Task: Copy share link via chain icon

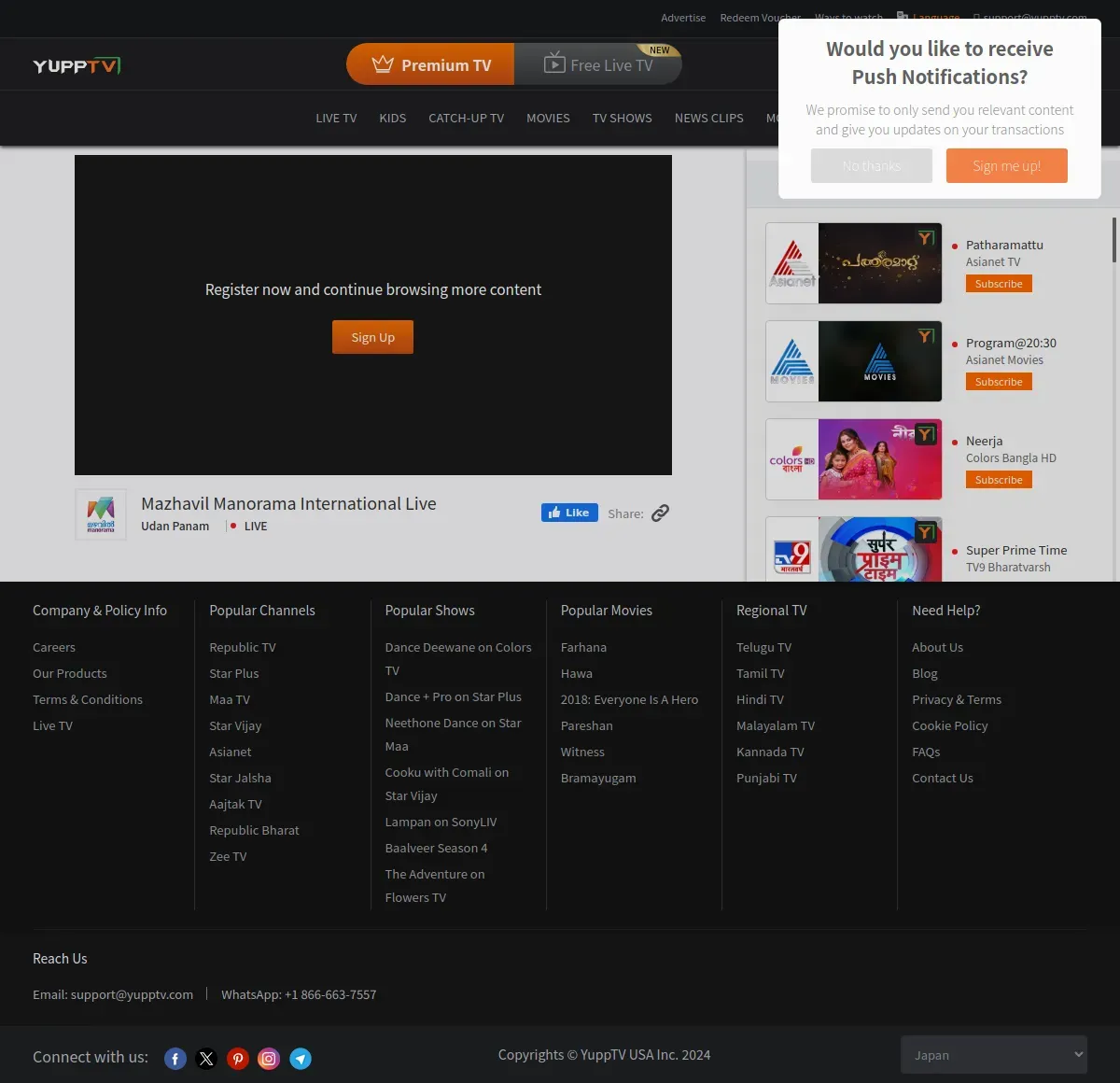Action: coord(661,513)
